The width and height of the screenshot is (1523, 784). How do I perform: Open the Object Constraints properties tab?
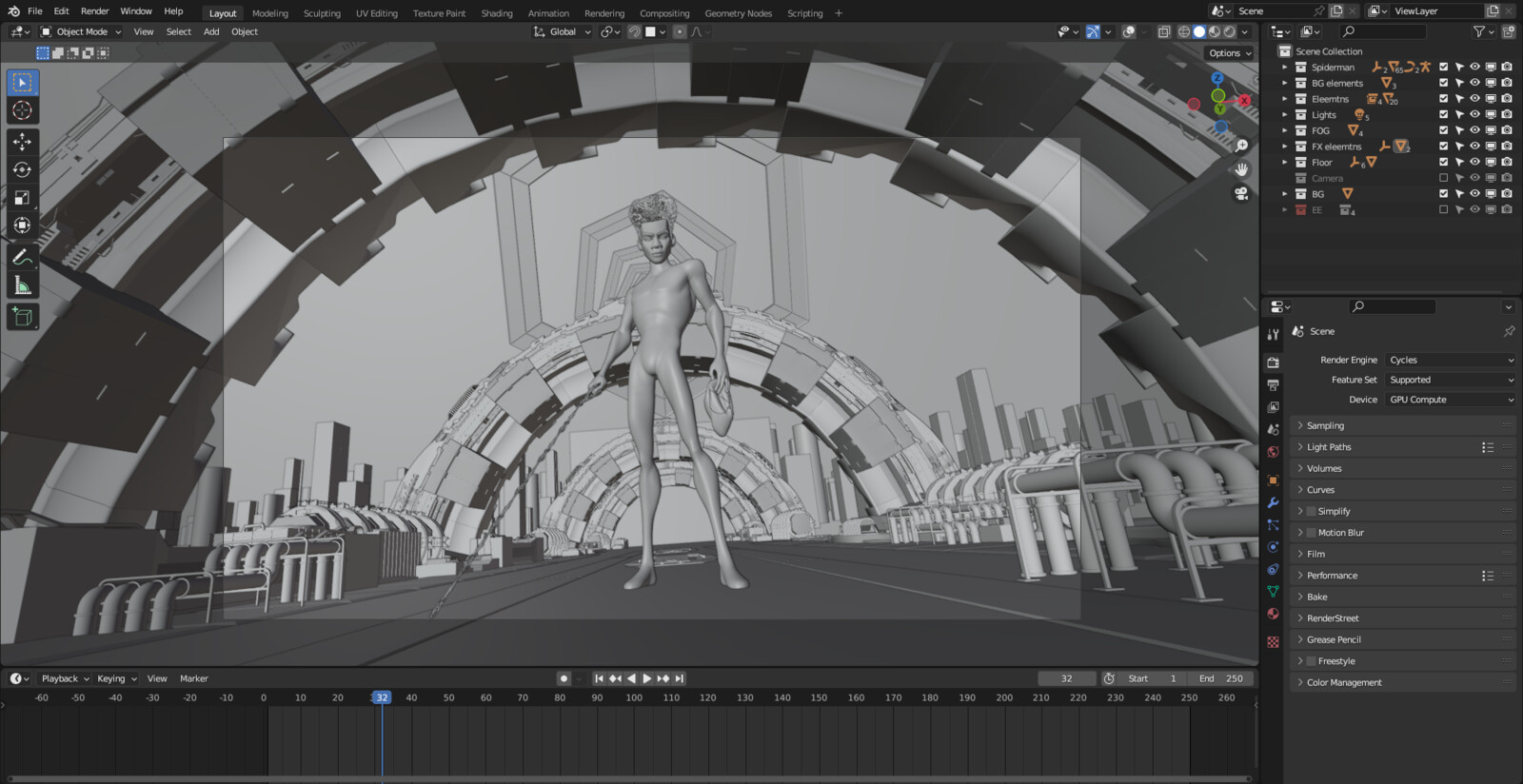point(1273,569)
